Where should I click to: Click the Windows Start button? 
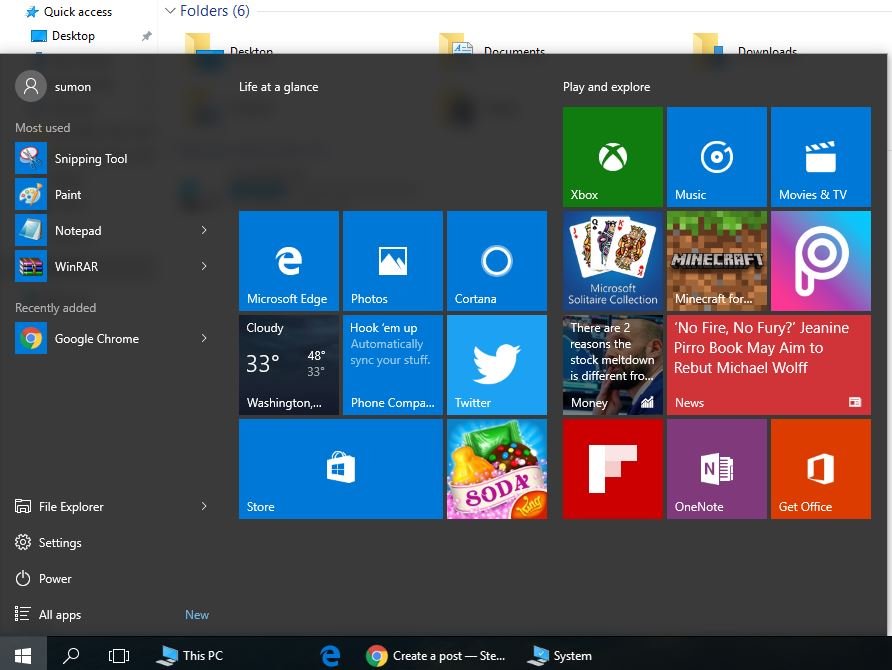click(23, 655)
